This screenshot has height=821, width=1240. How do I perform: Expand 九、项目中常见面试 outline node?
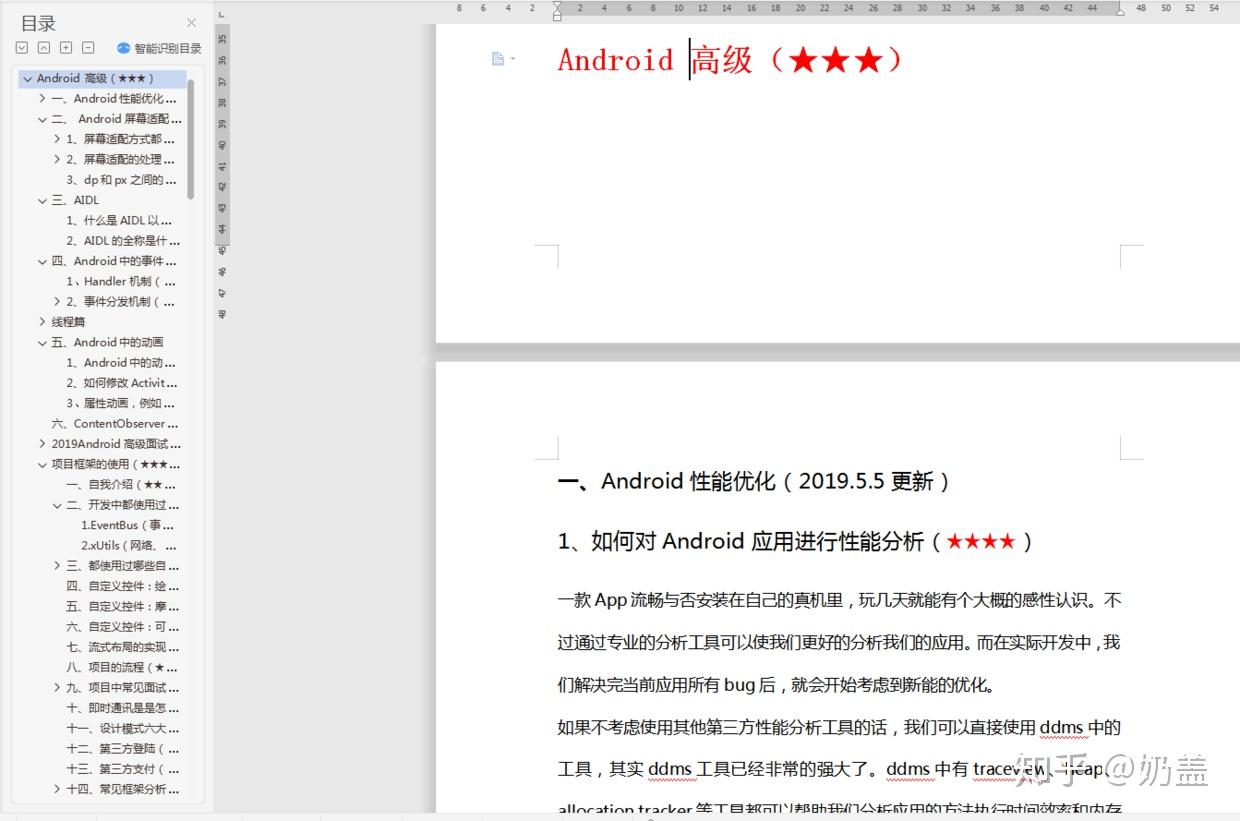[x=57, y=687]
